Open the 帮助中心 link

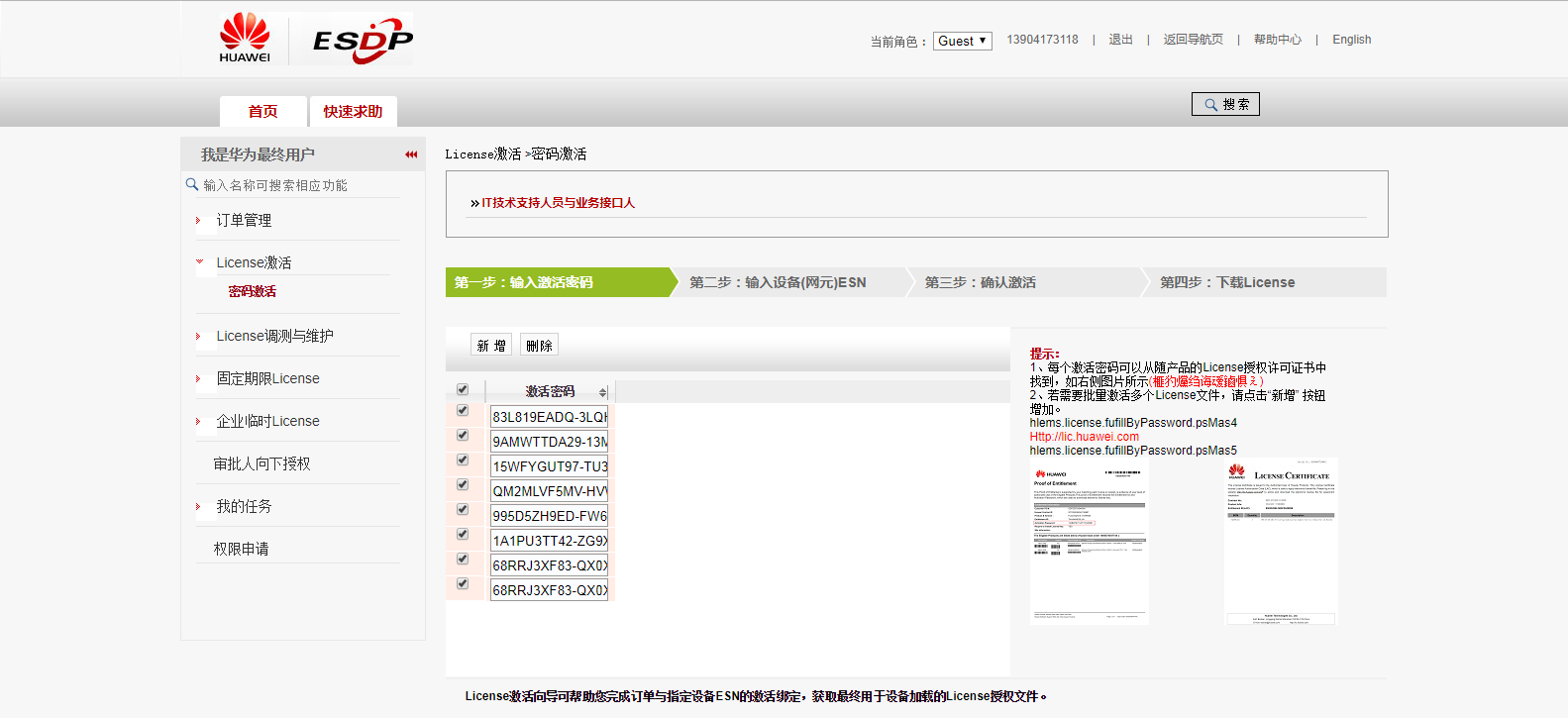(x=1278, y=40)
